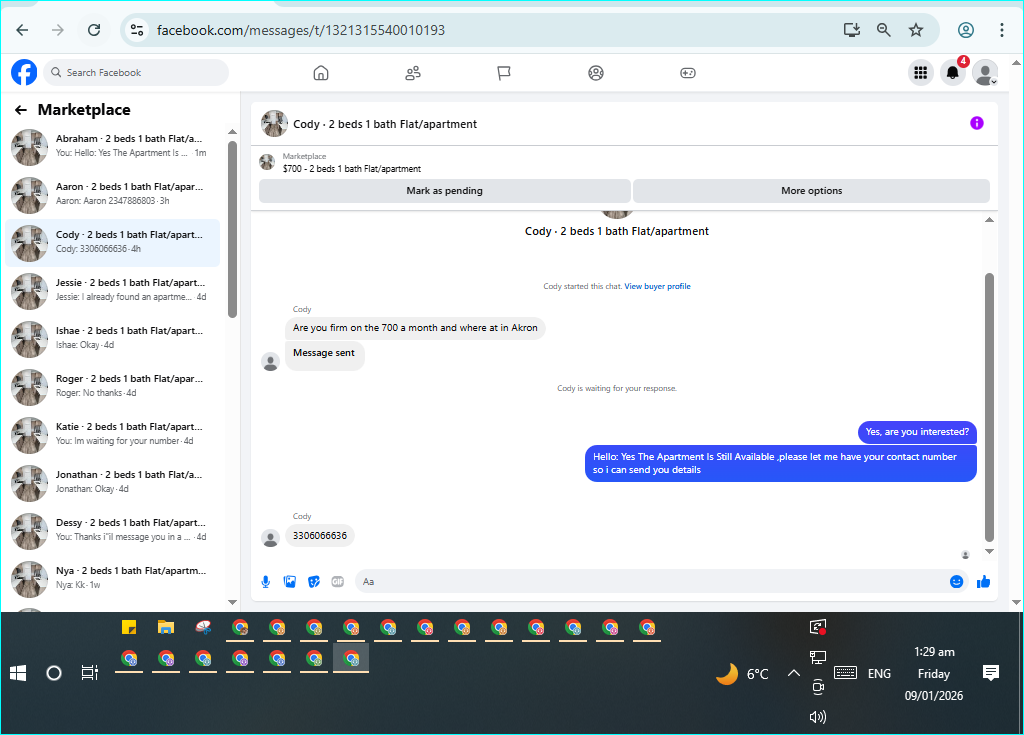Open the Facebook Home icon

coord(321,73)
